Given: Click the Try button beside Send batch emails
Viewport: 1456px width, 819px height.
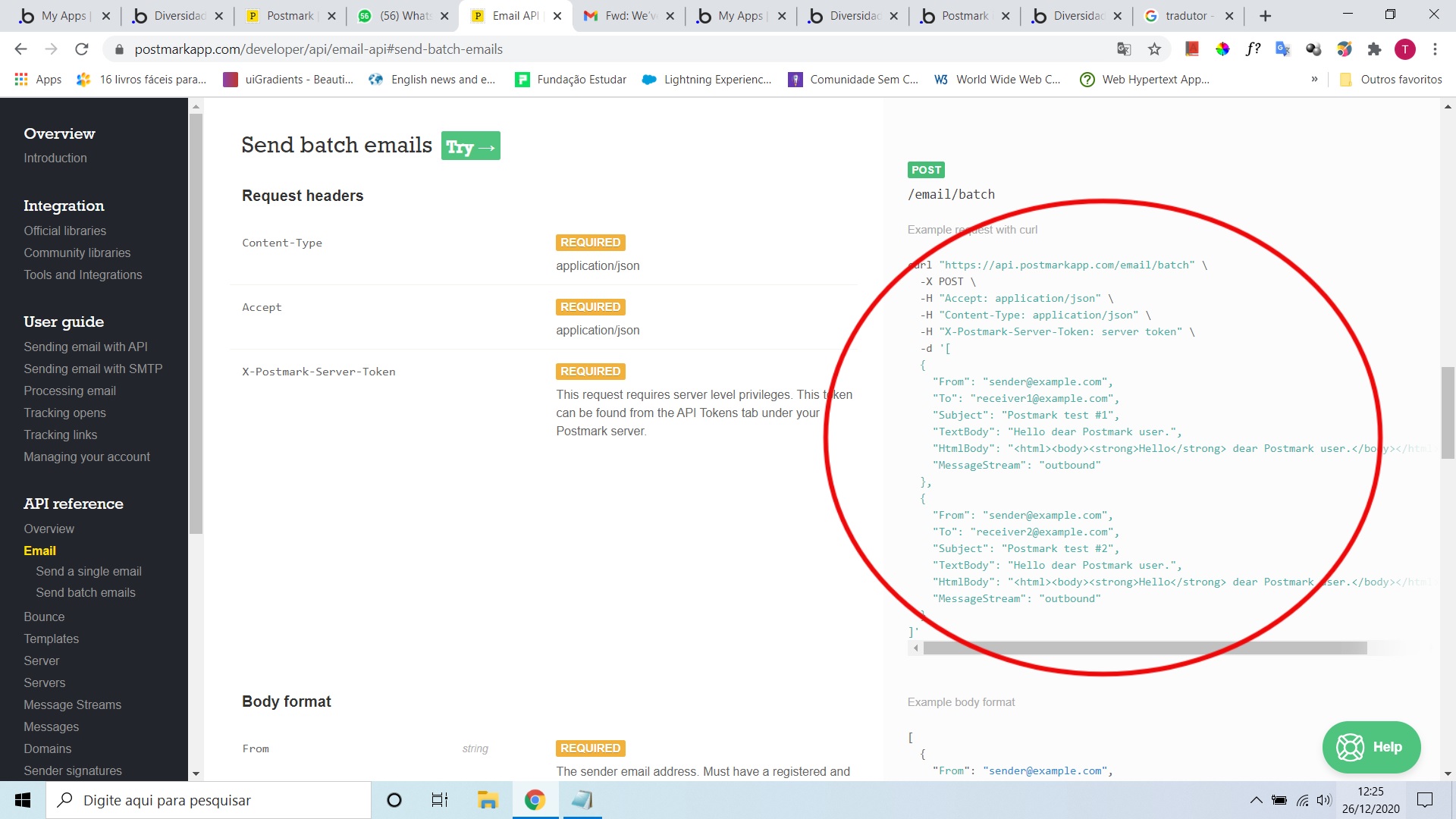Looking at the screenshot, I should [x=471, y=146].
